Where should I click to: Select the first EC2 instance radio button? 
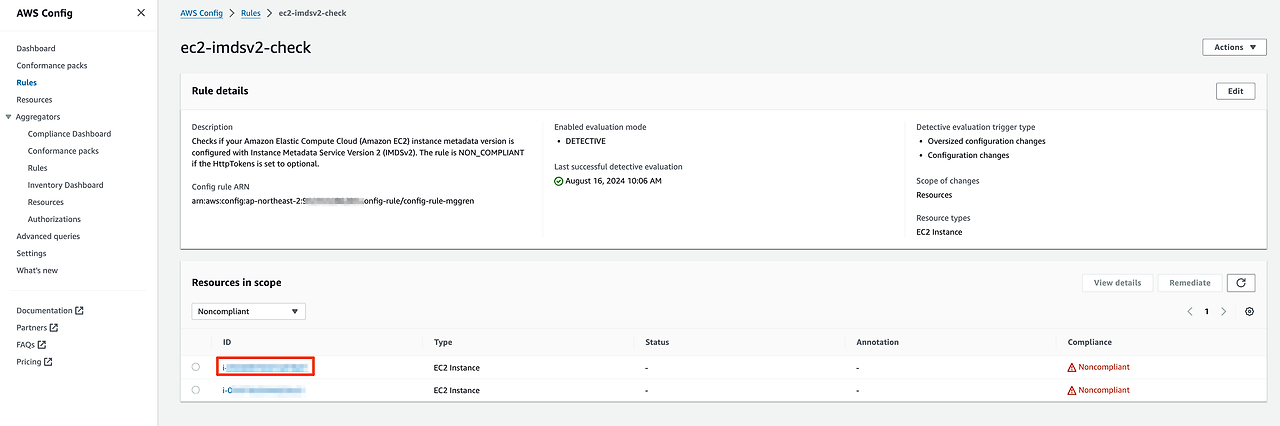coord(196,367)
